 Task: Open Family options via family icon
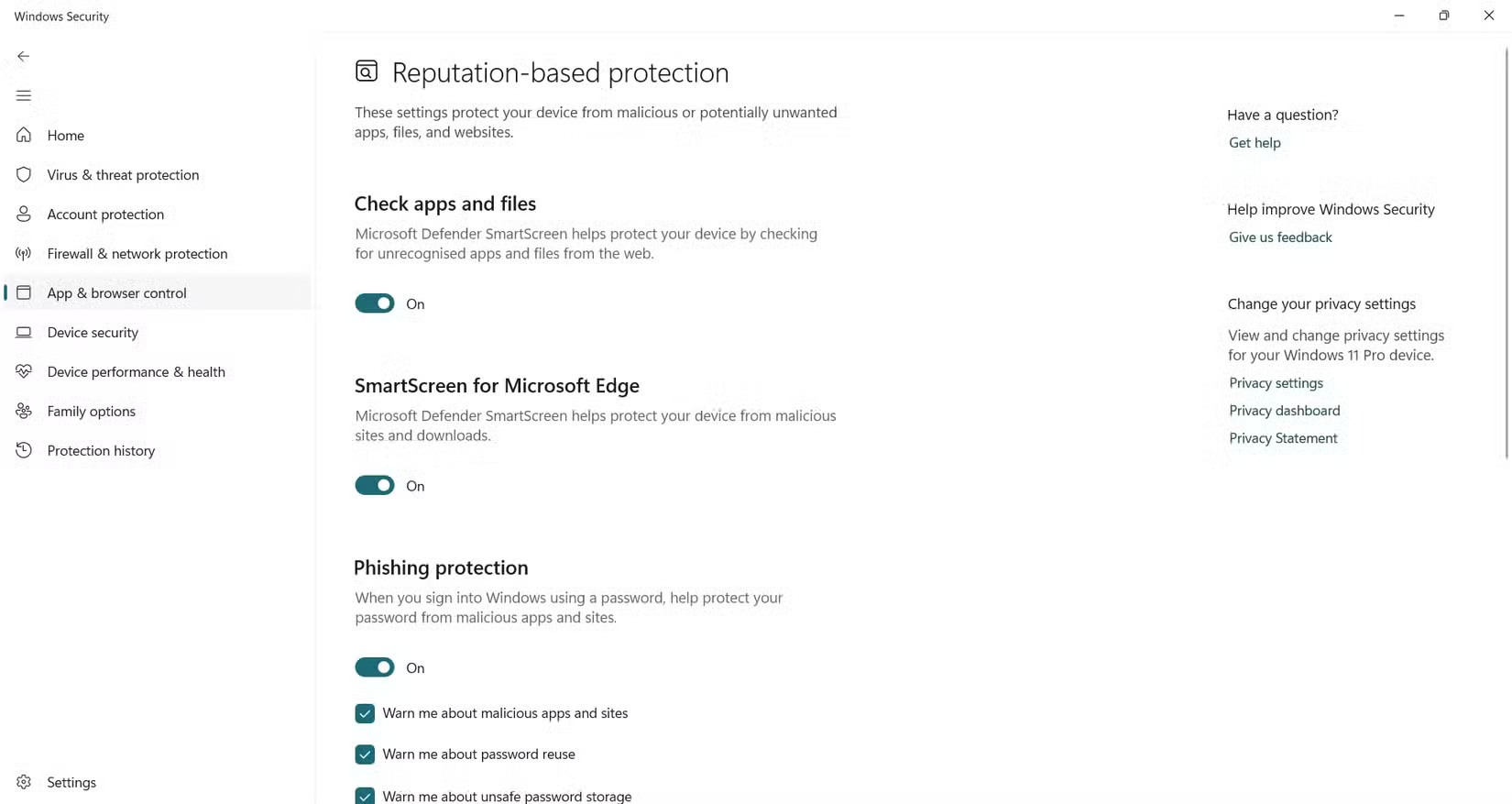pos(23,411)
